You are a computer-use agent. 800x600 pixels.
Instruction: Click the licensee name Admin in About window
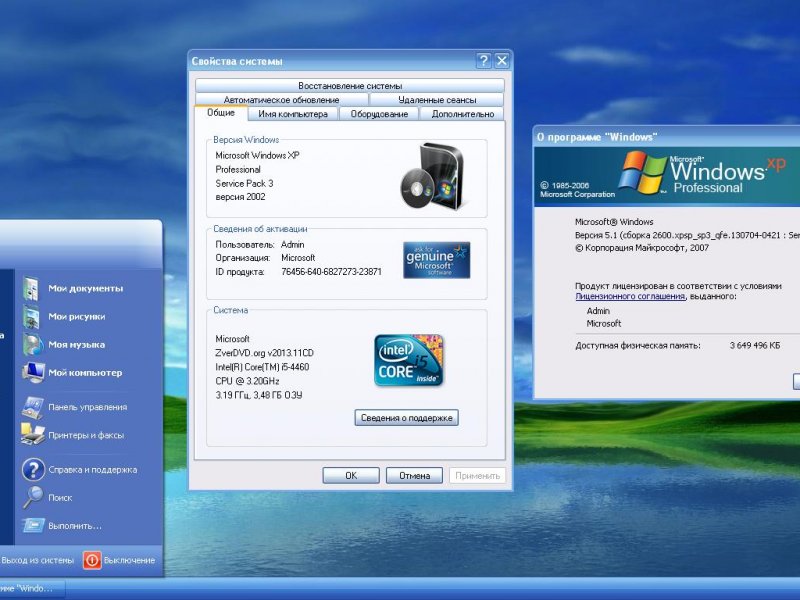pyautogui.click(x=598, y=311)
